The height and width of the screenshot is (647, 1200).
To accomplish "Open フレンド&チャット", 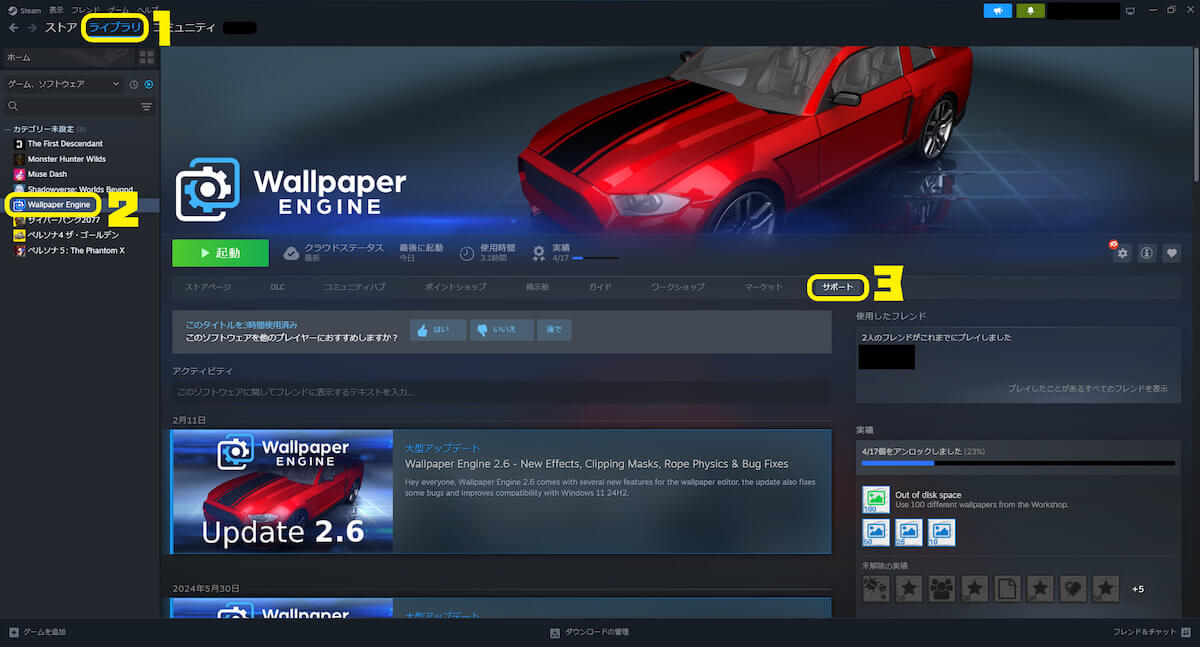I will (x=1152, y=632).
